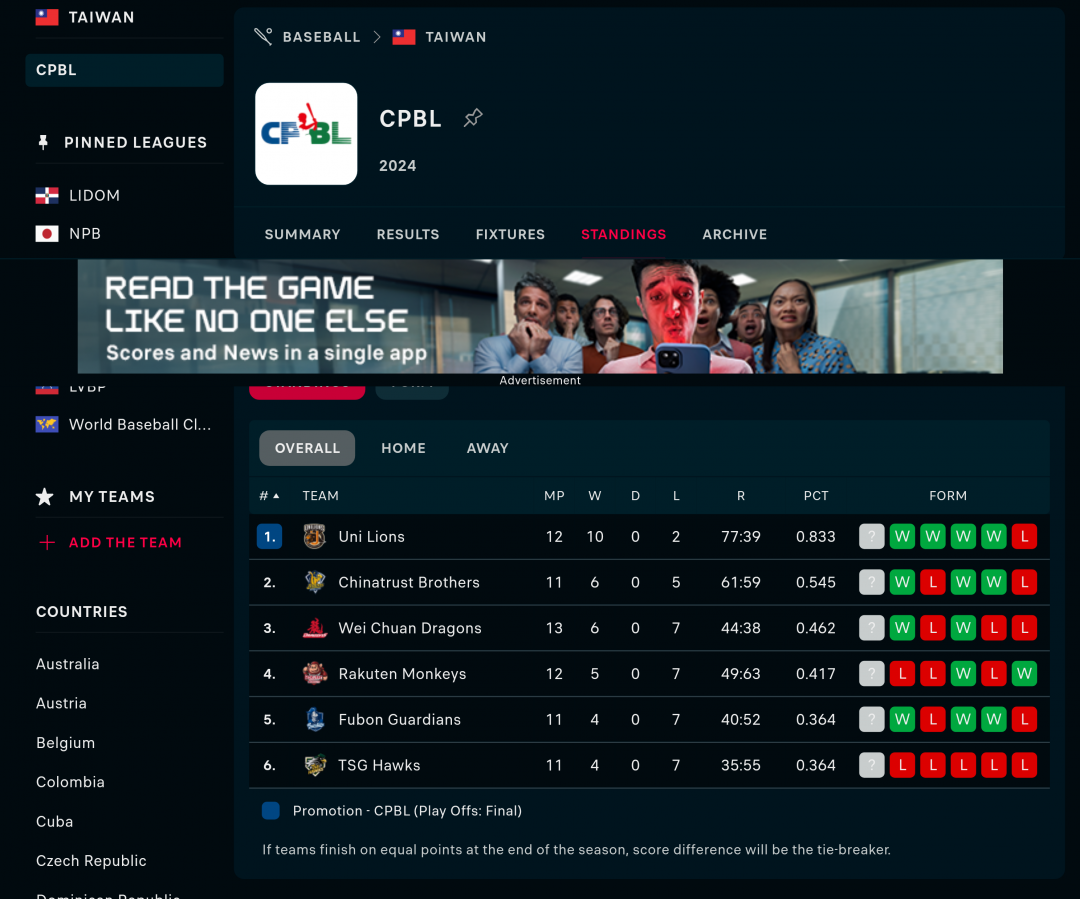Screen dimensions: 1080x899
Task: Click the Chinatrust Brothers team logo
Action: 315,582
